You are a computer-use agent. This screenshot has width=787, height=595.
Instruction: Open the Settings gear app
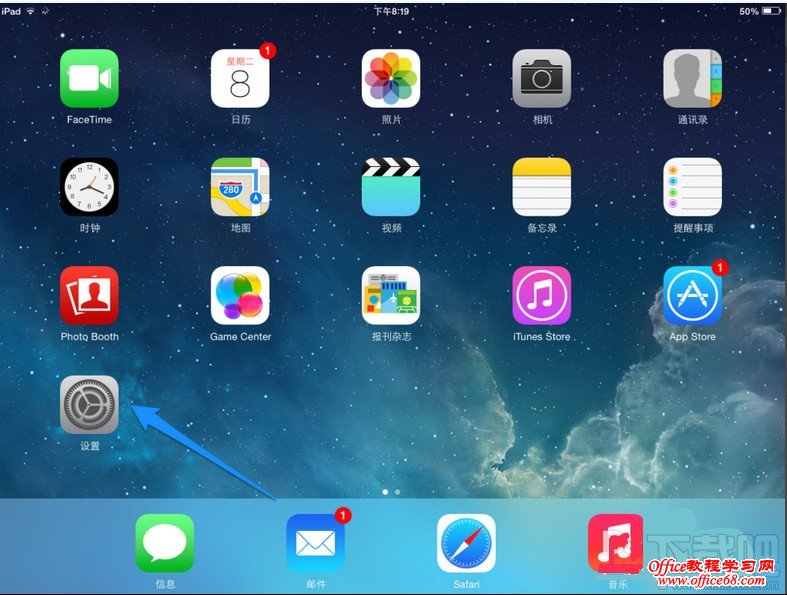pyautogui.click(x=89, y=405)
